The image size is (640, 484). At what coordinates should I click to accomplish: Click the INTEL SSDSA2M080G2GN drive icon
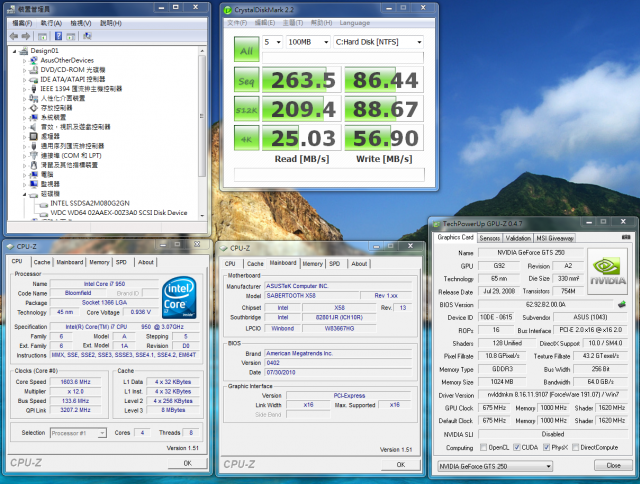point(43,204)
